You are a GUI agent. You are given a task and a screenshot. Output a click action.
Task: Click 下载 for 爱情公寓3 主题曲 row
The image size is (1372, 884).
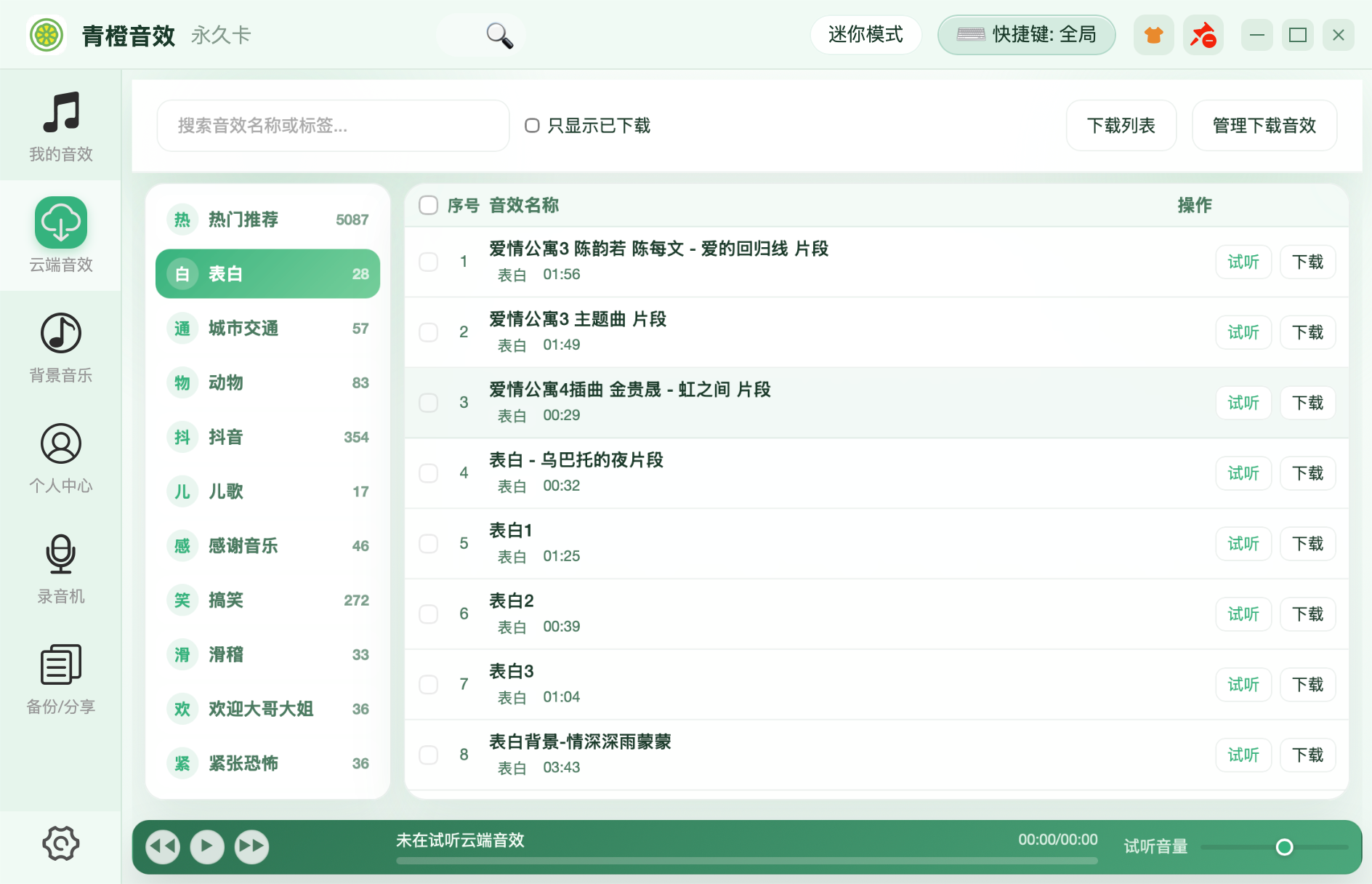tap(1307, 332)
